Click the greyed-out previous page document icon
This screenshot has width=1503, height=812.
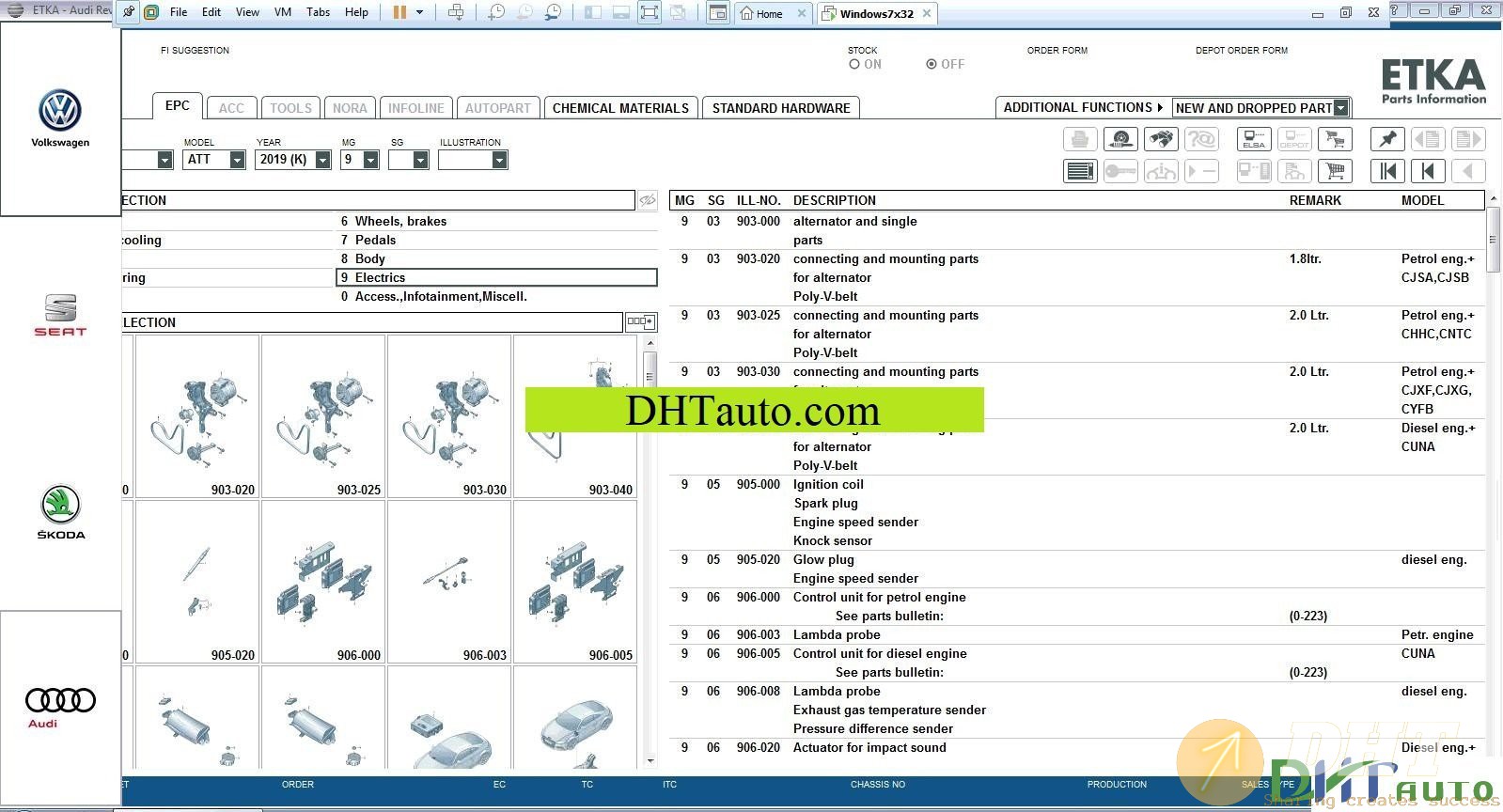pyautogui.click(x=1428, y=139)
